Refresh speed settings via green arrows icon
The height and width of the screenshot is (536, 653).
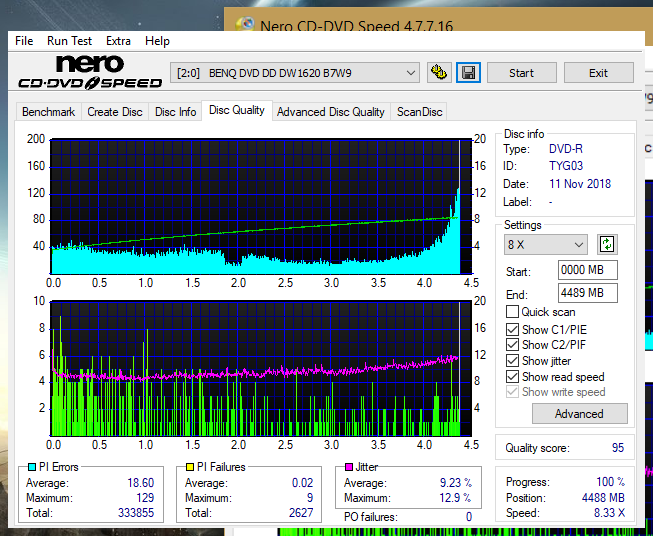[x=607, y=244]
